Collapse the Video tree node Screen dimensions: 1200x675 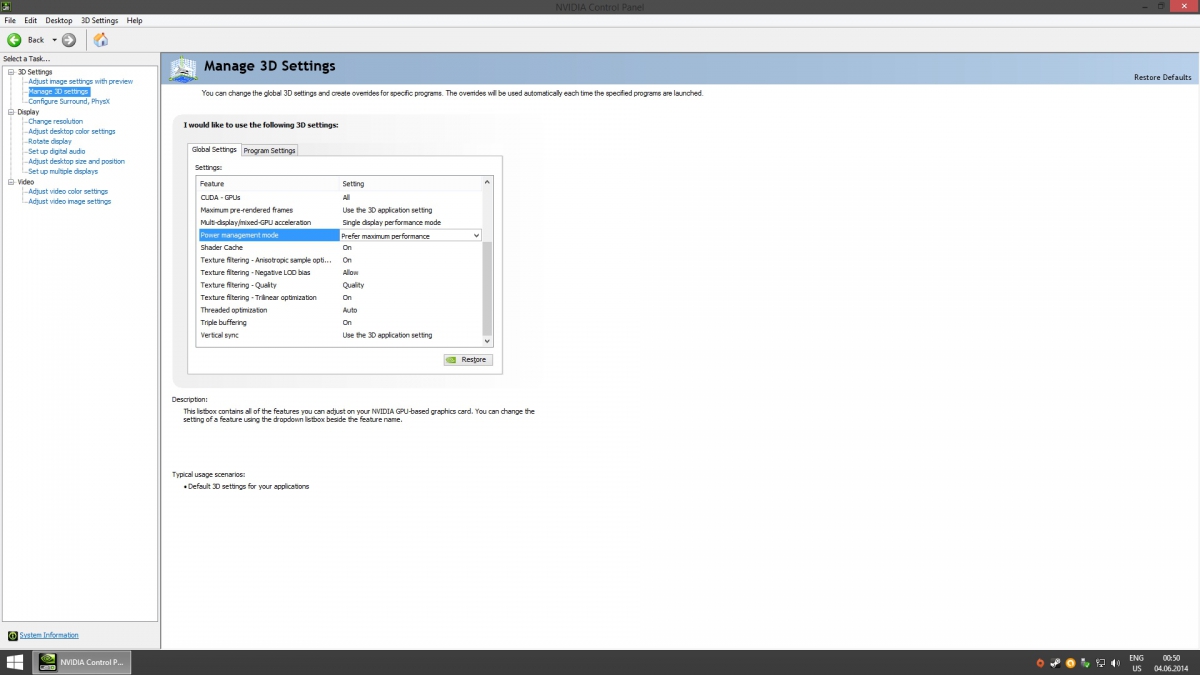[x=10, y=182]
